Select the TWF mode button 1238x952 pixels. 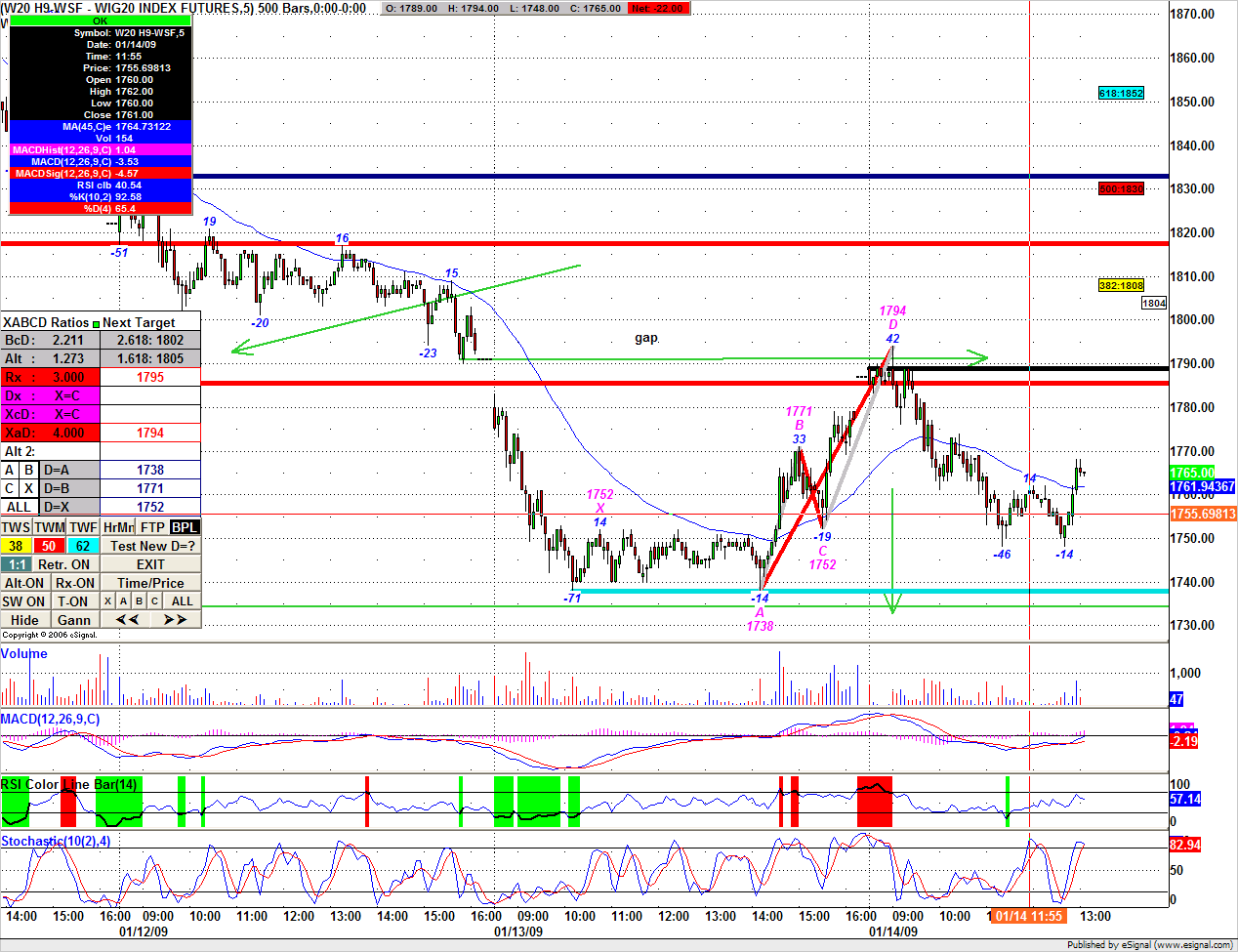pyautogui.click(x=83, y=527)
